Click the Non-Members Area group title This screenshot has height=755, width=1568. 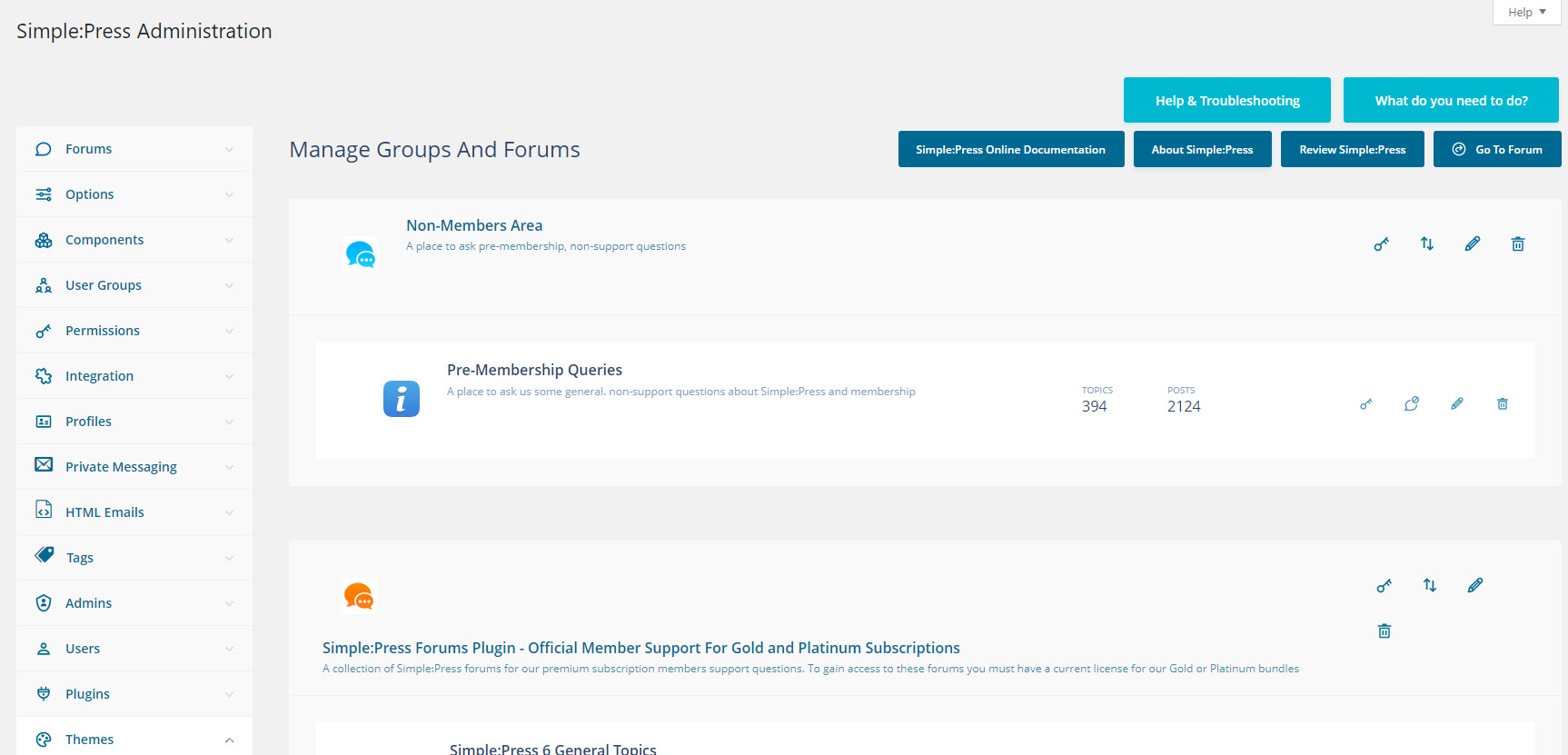click(x=474, y=225)
